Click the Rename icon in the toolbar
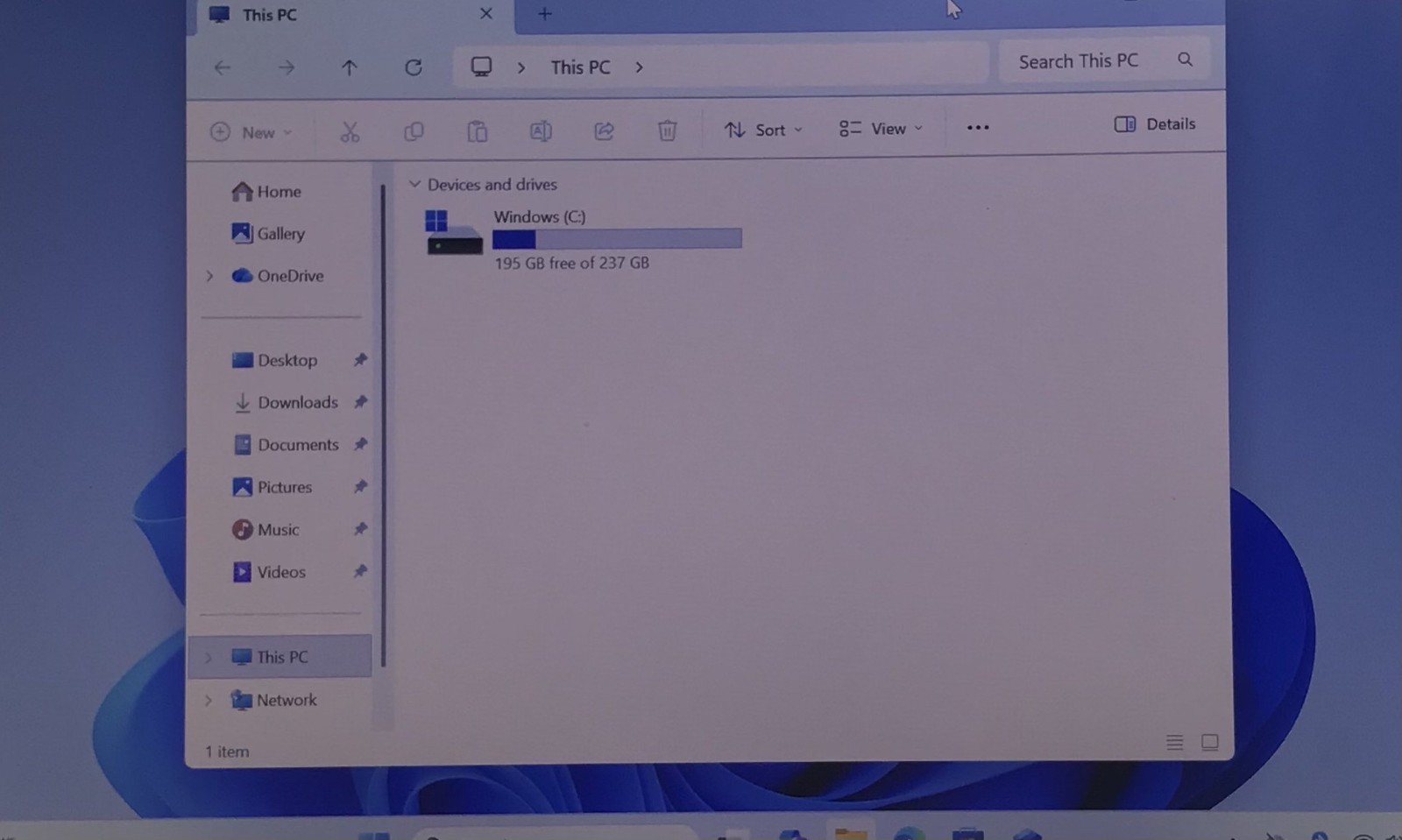The height and width of the screenshot is (840, 1402). [x=541, y=131]
